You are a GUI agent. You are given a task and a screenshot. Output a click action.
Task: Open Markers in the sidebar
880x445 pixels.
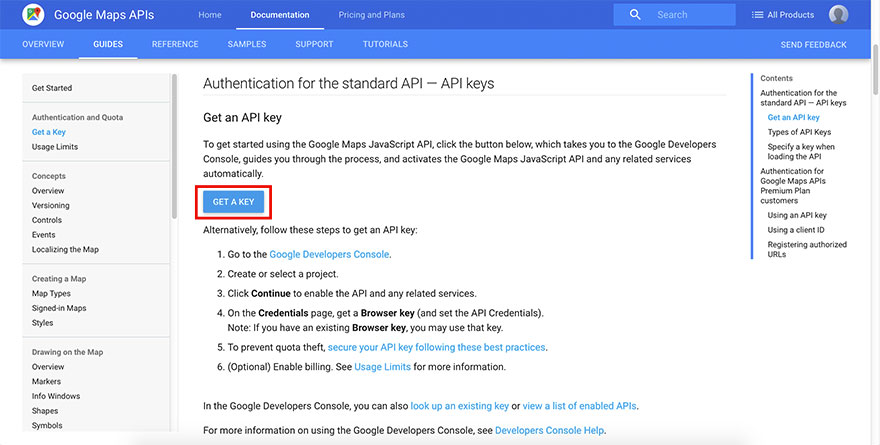click(x=46, y=382)
